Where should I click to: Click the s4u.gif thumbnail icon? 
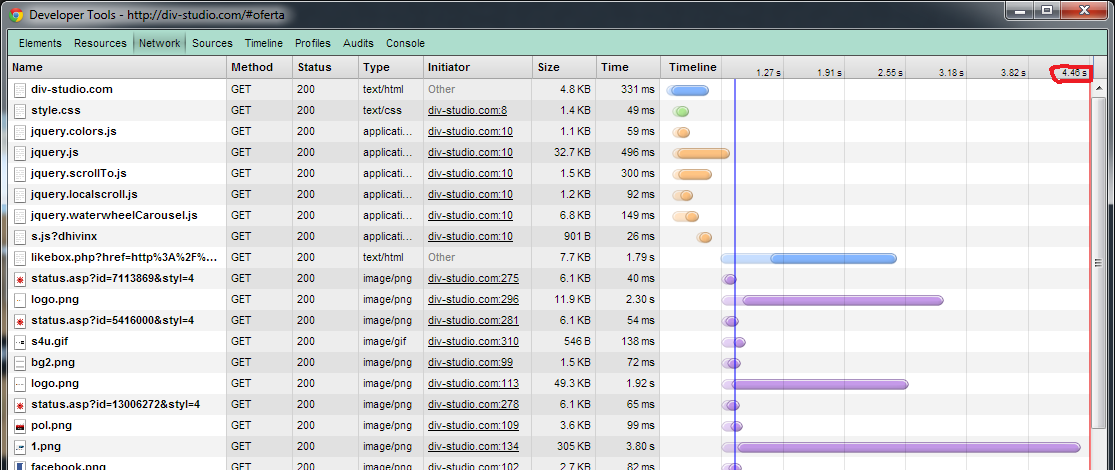point(20,342)
